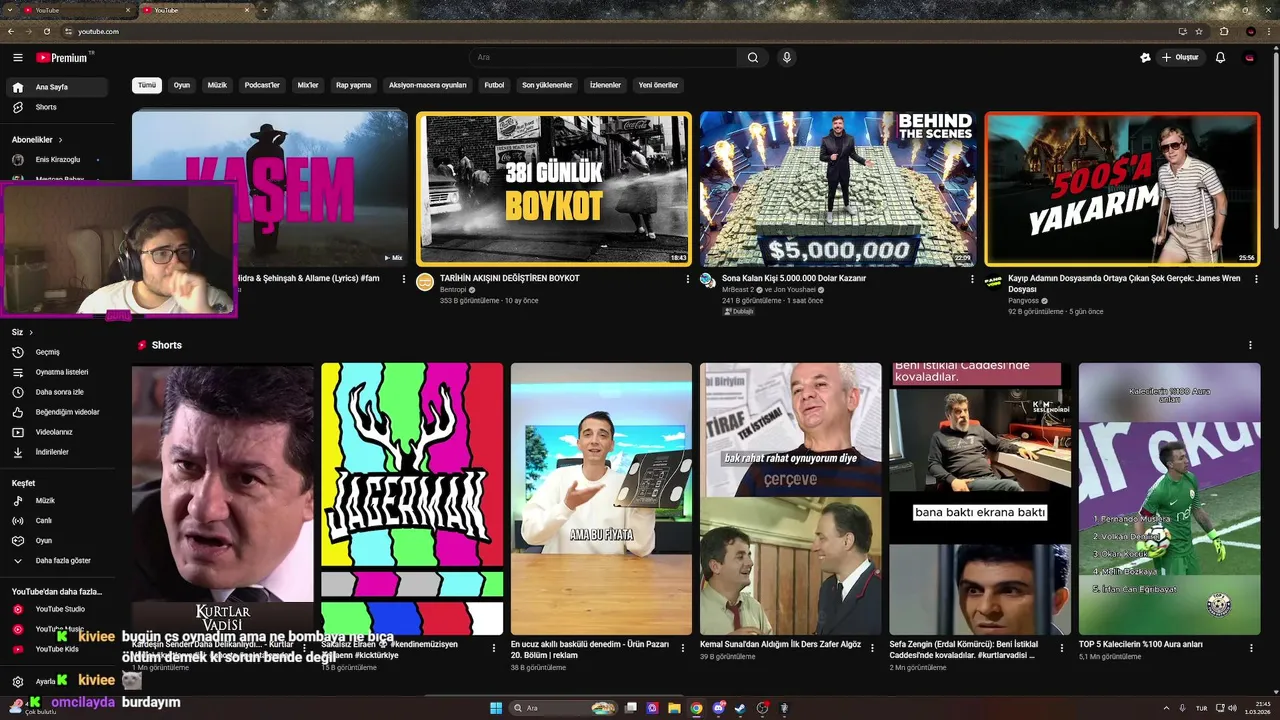Open a new browser tab

pyautogui.click(x=264, y=10)
